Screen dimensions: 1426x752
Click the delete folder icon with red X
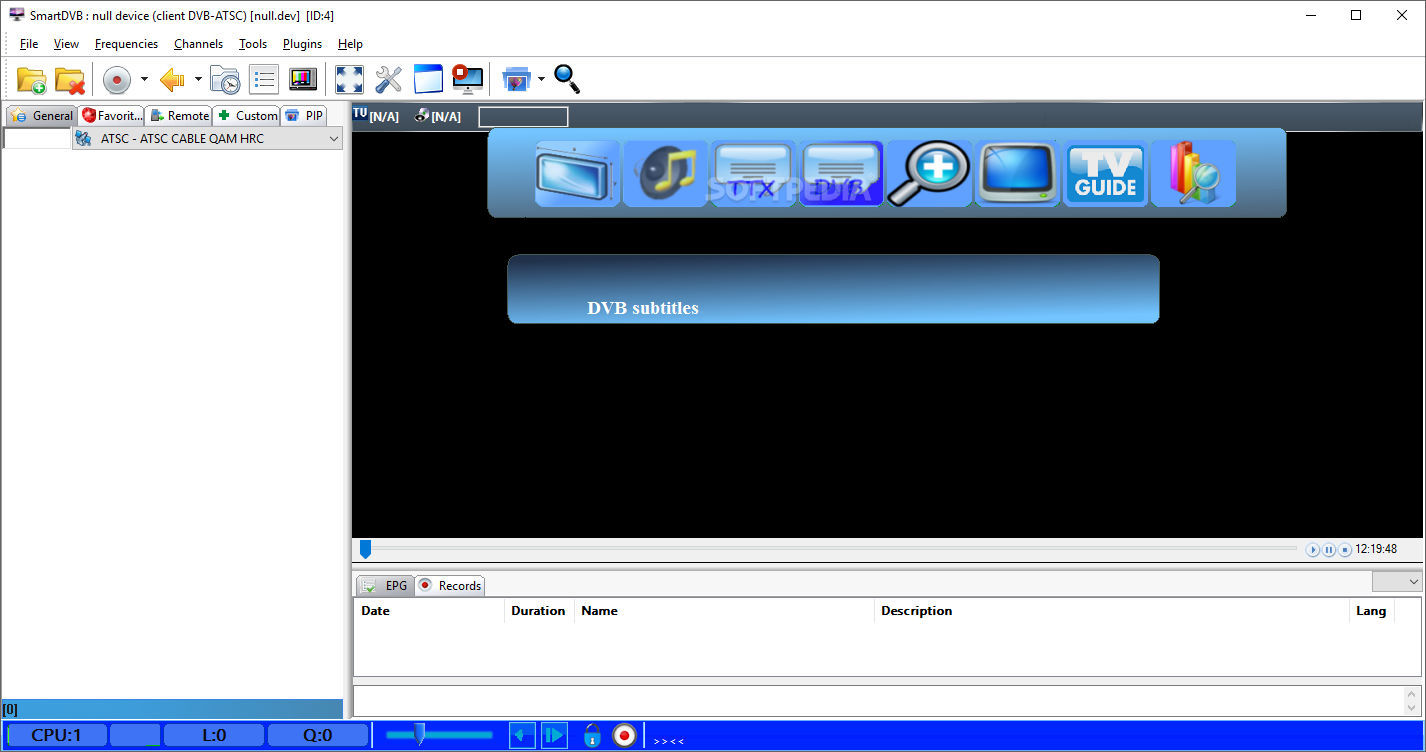[x=69, y=79]
